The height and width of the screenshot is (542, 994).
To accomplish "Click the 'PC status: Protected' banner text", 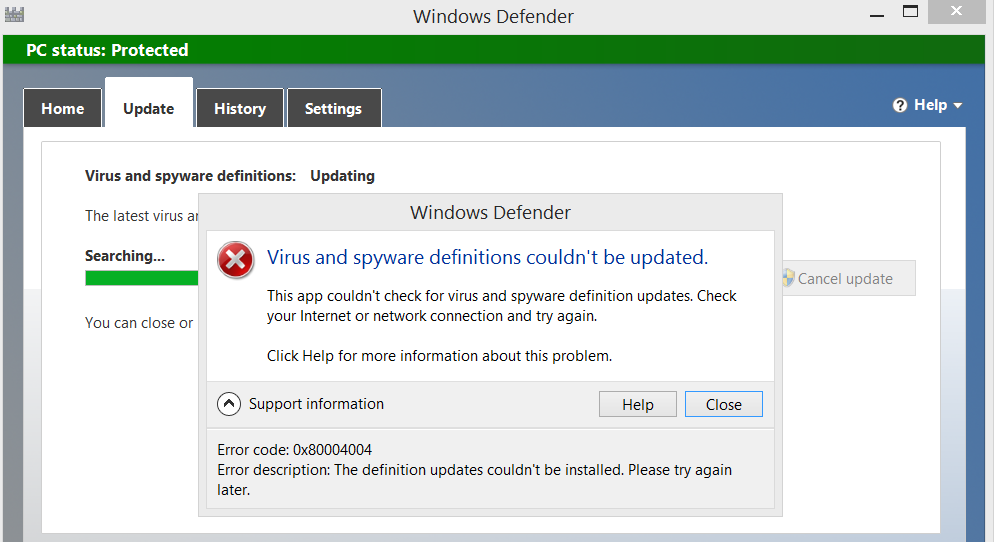I will (x=107, y=50).
